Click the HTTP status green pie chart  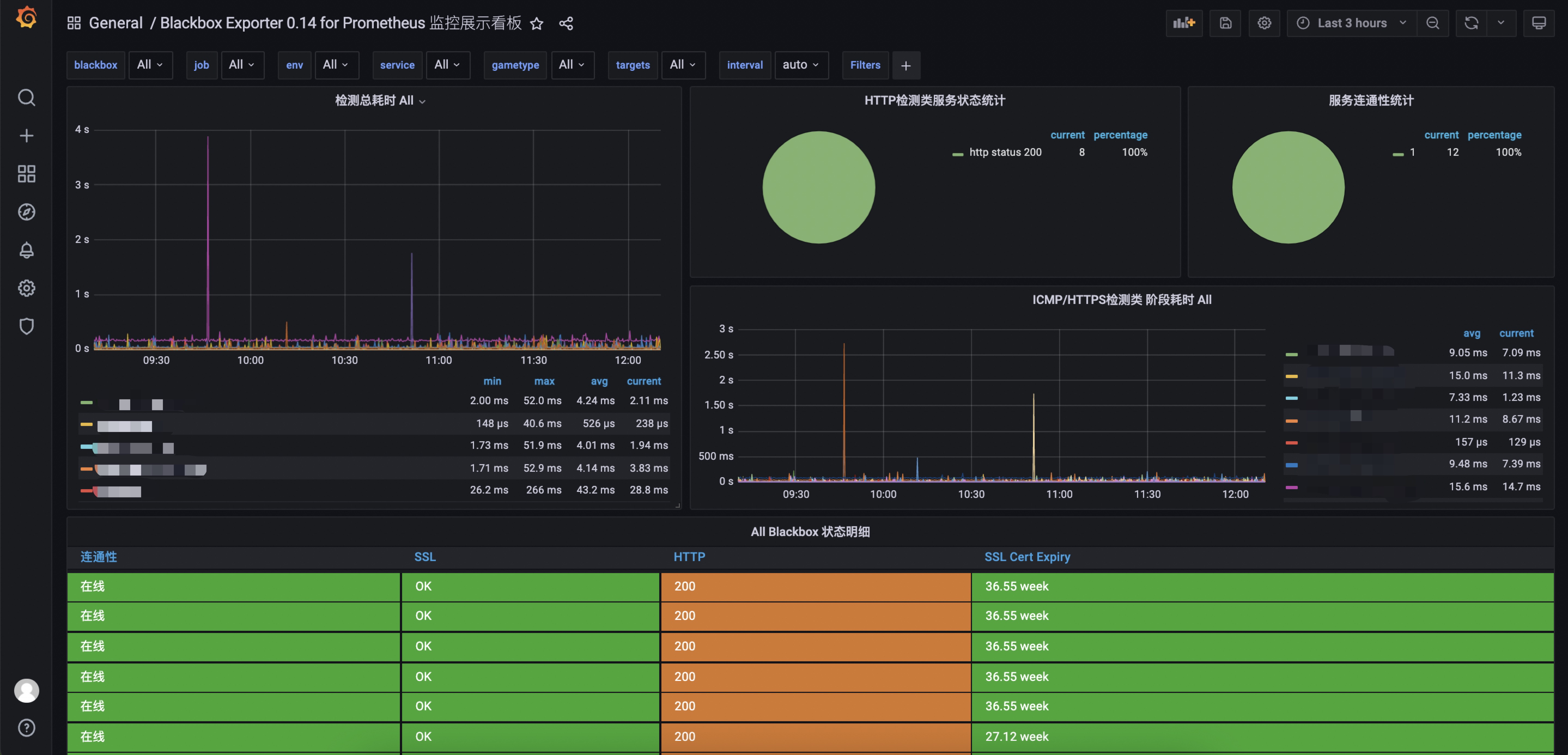click(819, 187)
